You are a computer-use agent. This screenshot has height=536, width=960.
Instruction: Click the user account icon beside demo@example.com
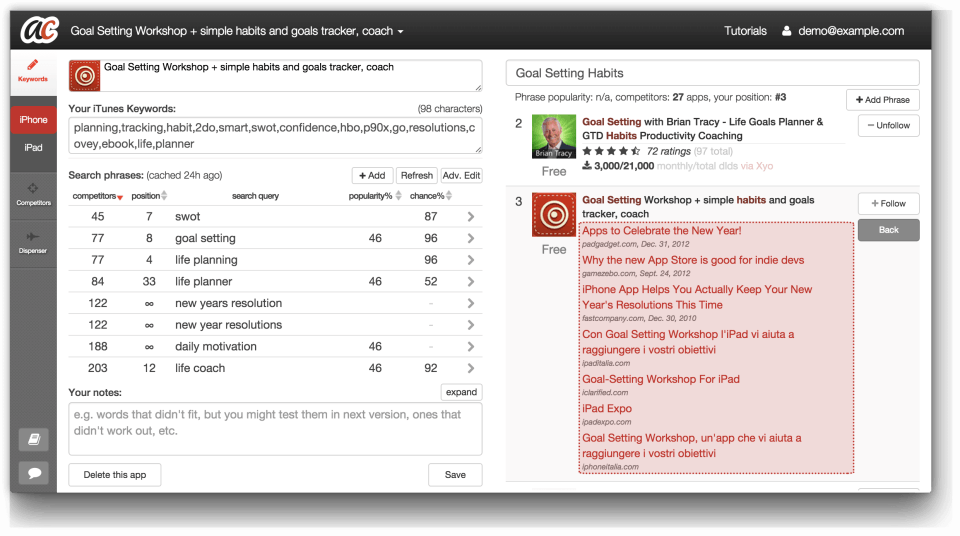[786, 31]
